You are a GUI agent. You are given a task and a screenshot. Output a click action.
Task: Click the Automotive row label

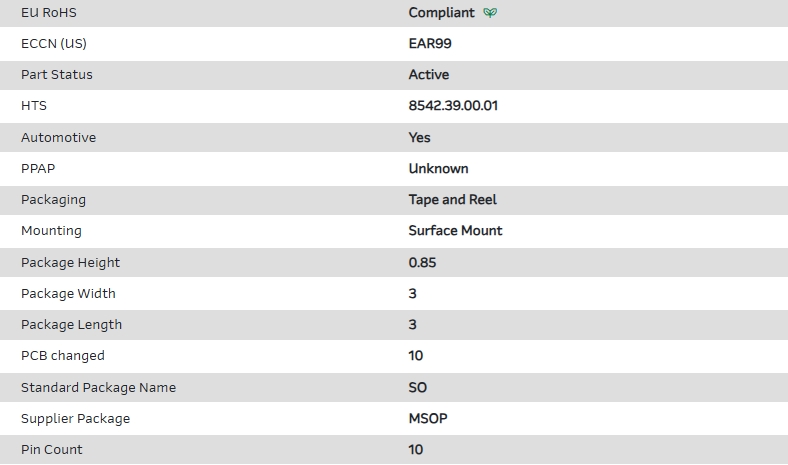coord(58,137)
